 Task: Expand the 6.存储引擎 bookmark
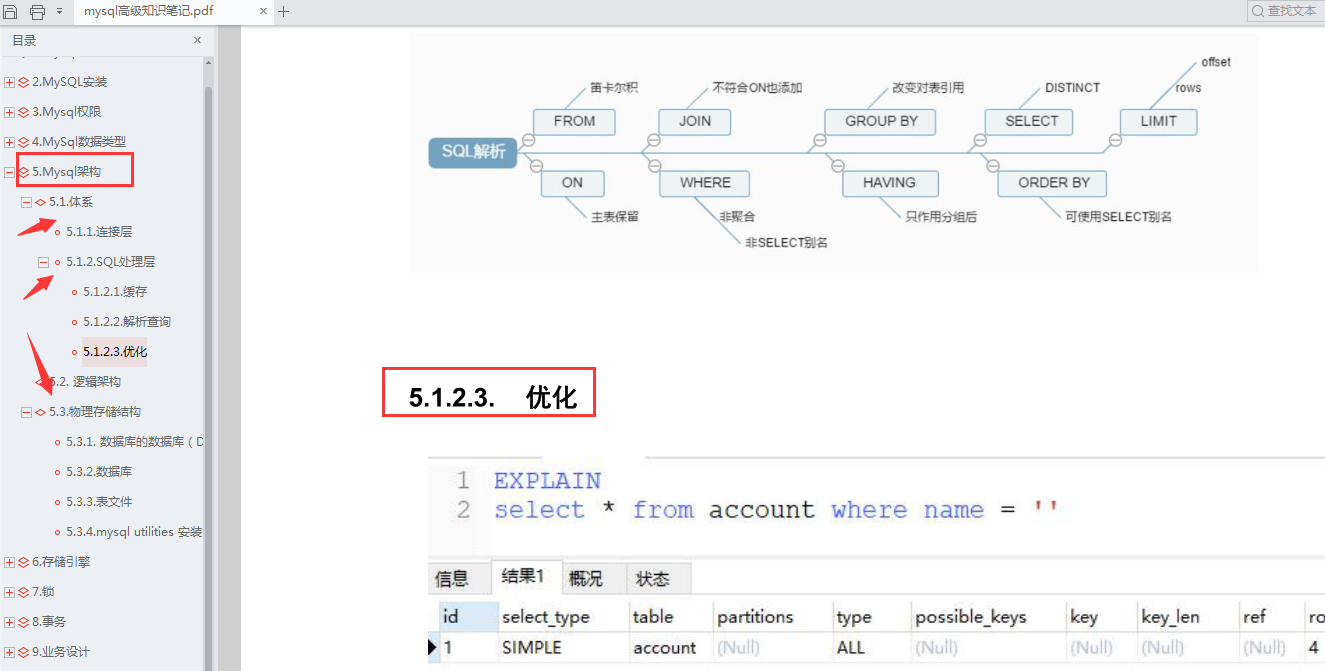coord(10,562)
